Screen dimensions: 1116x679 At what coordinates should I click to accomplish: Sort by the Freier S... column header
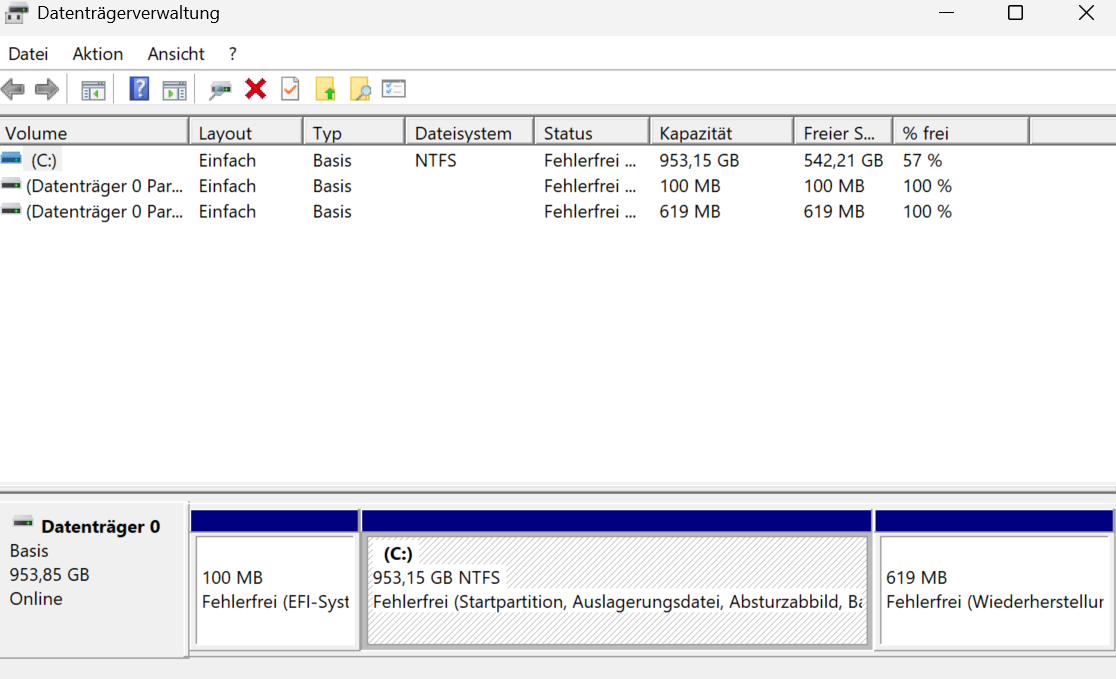843,132
